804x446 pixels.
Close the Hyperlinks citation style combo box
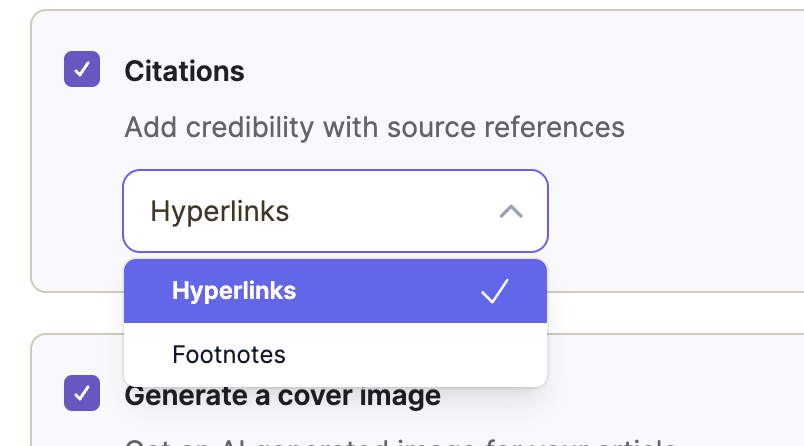tap(335, 211)
